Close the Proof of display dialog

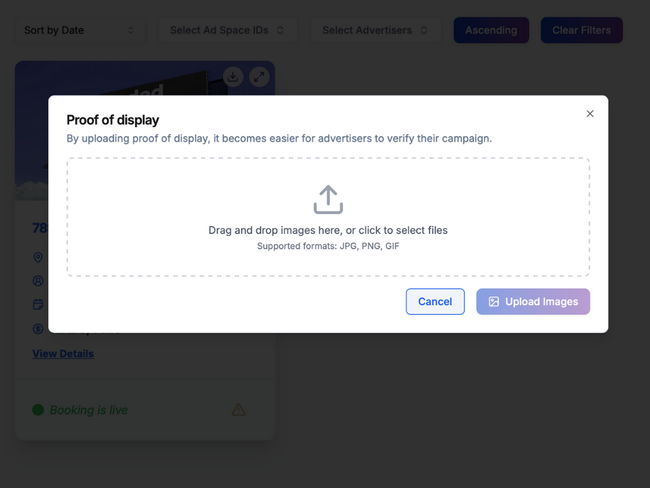[x=590, y=114]
